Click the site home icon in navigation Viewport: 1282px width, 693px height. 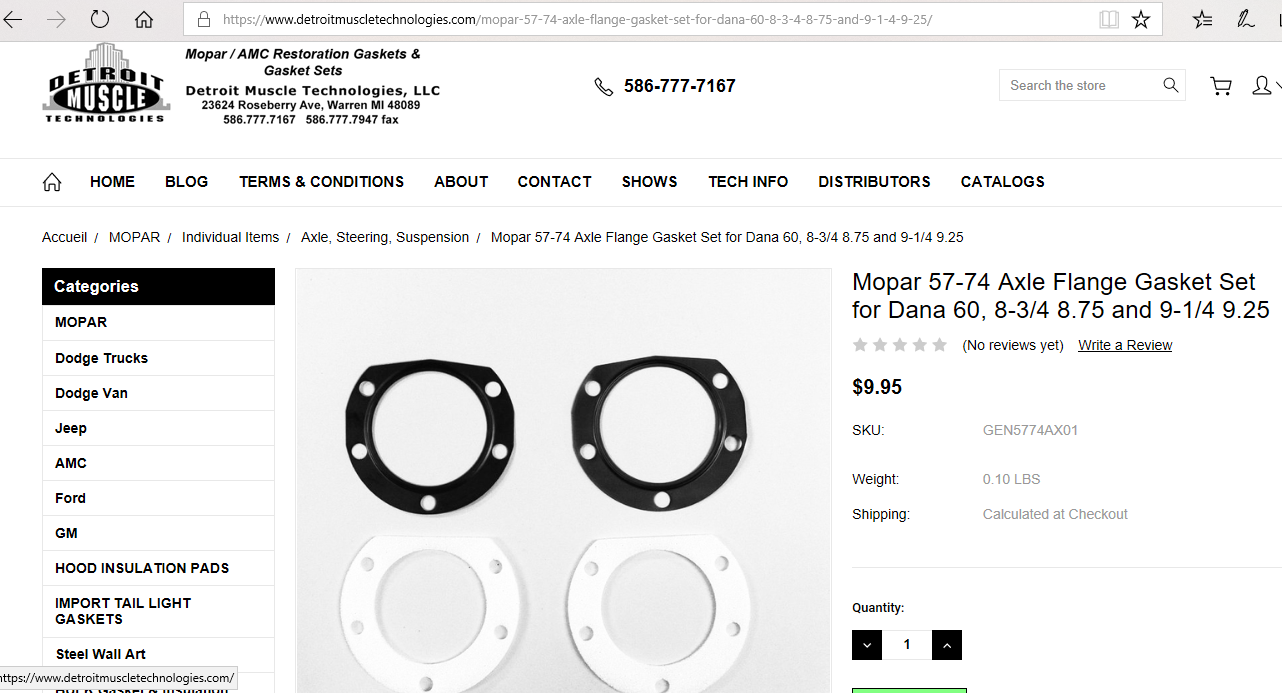pos(52,182)
